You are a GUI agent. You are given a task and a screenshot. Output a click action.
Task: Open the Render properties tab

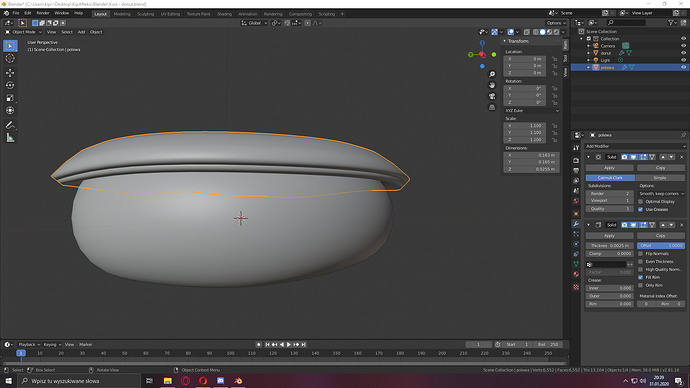576,161
